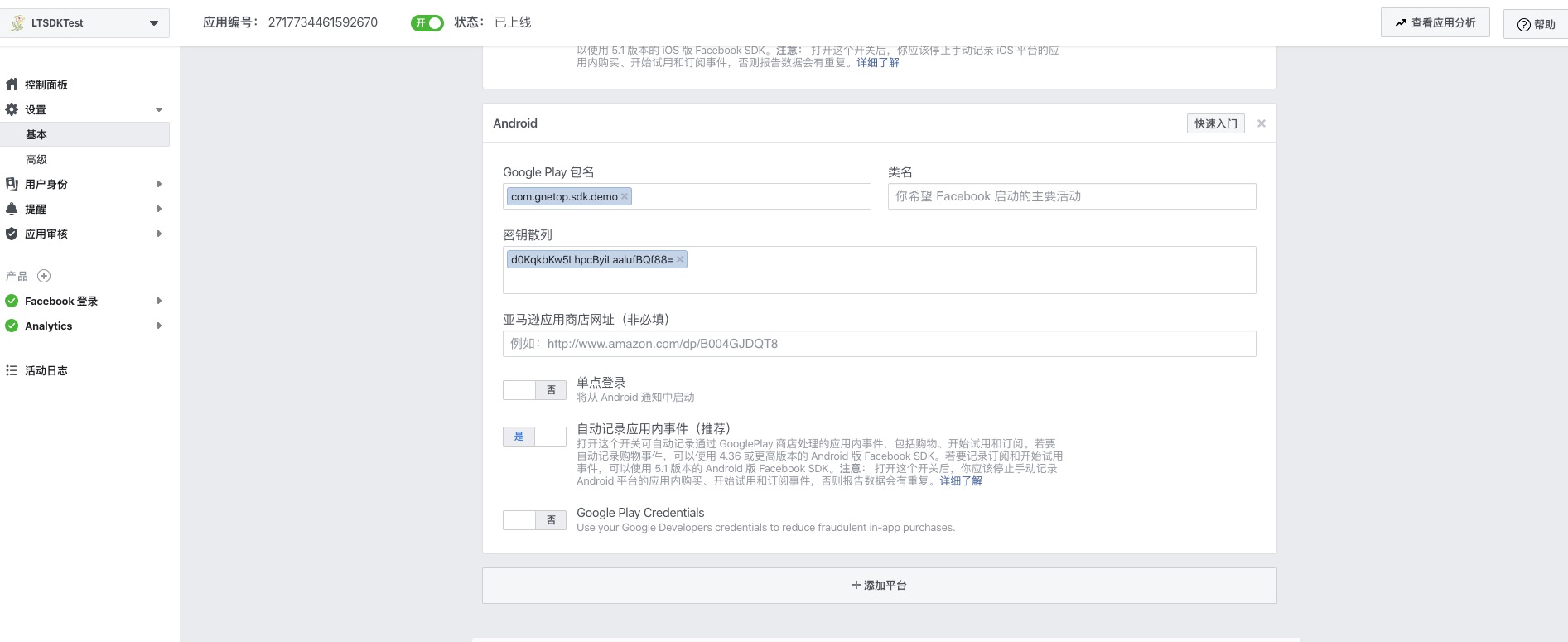1568x642 pixels.
Task: Select 基本 settings item
Action: click(84, 134)
